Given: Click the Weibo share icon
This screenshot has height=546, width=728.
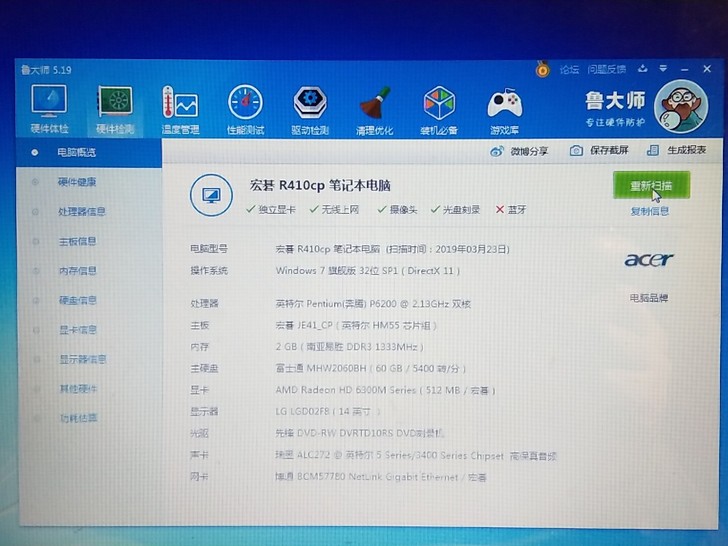Looking at the screenshot, I should pos(497,151).
